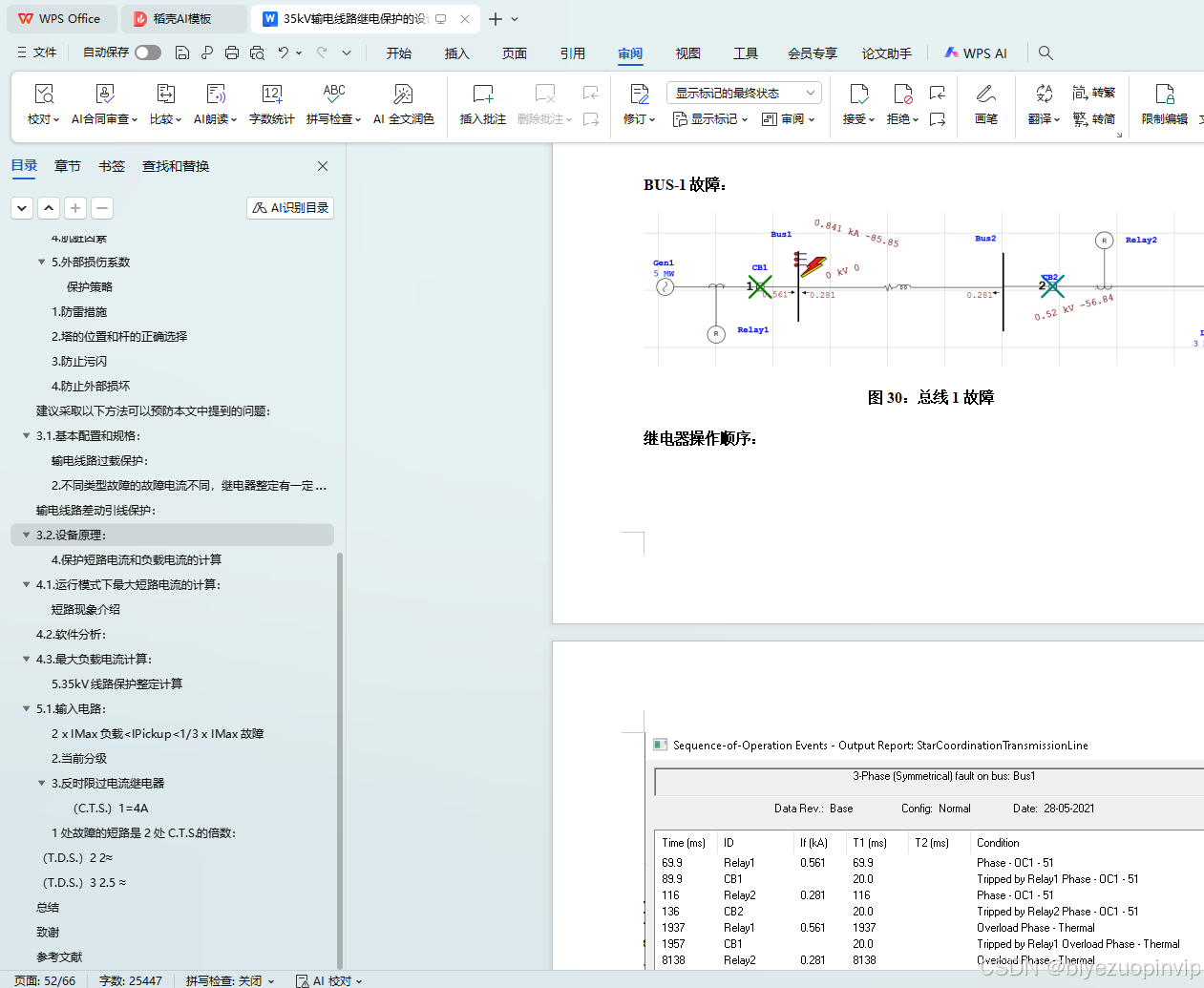The height and width of the screenshot is (988, 1204).
Task: Switch to the 引用 ribbon tab
Action: 573,53
